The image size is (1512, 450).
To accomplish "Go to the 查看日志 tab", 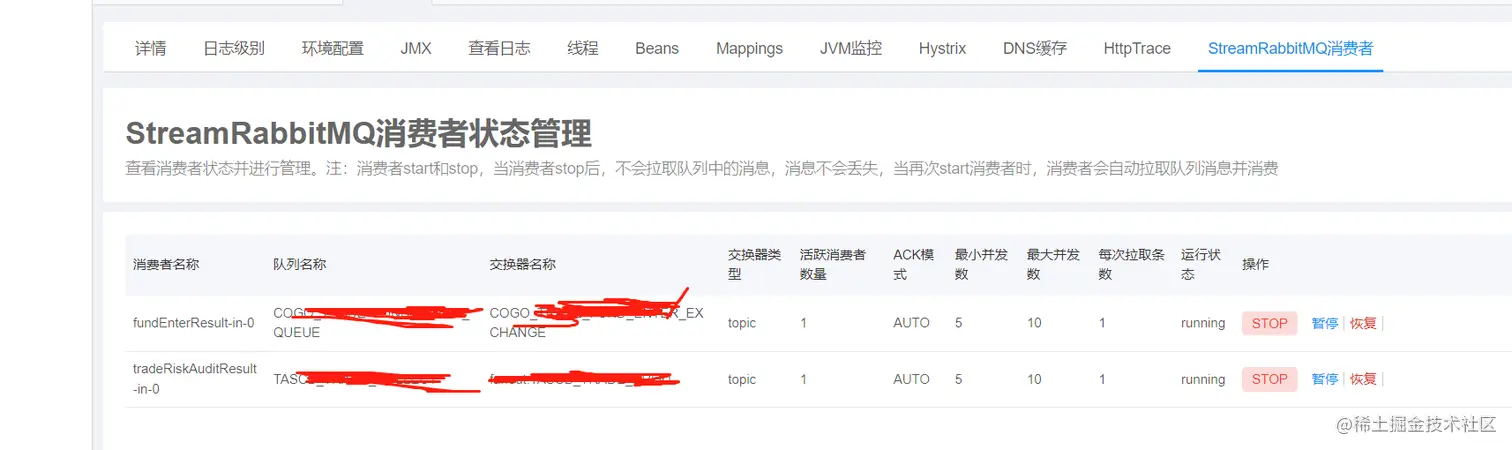I will coord(499,48).
